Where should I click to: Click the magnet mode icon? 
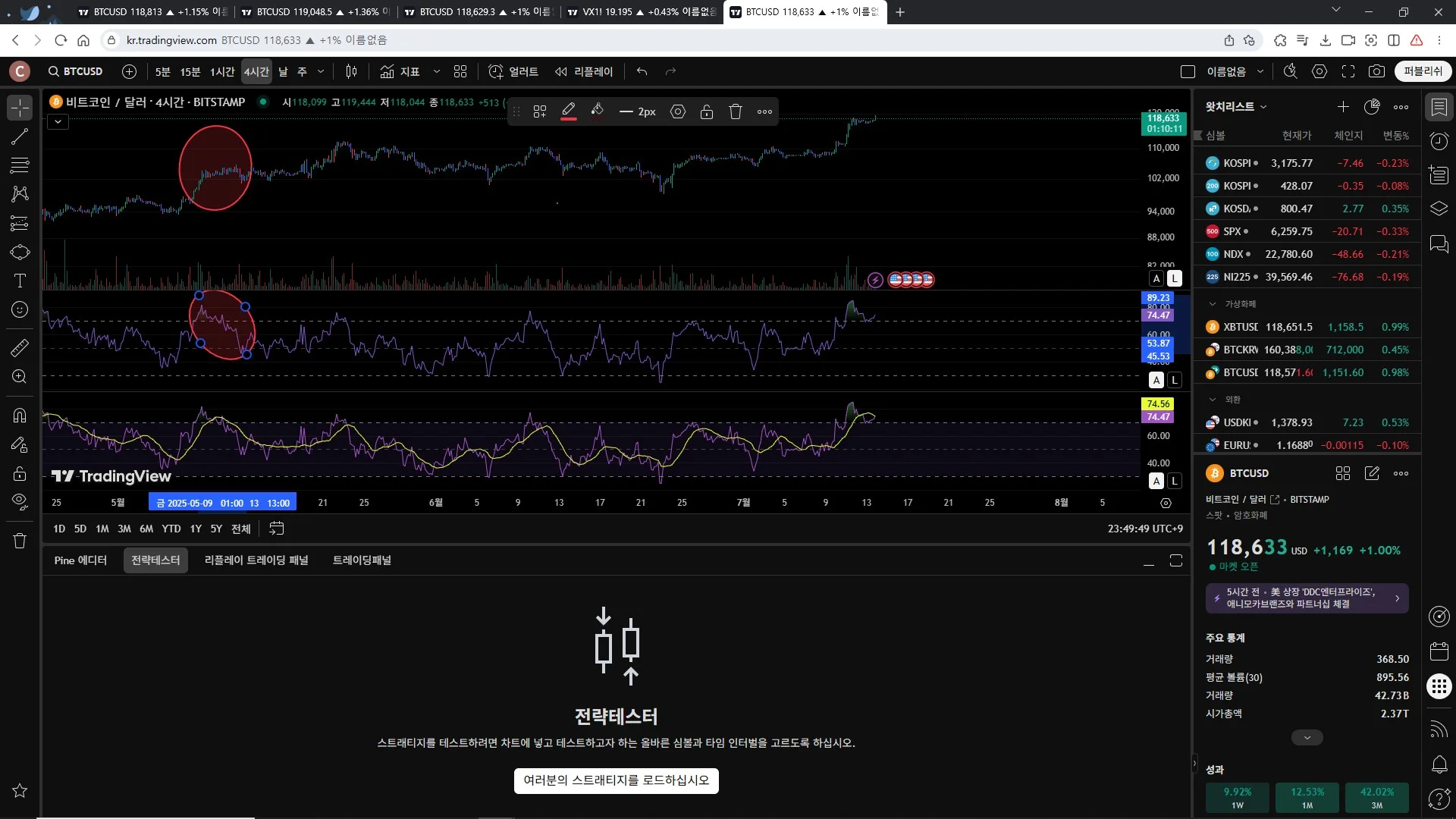pyautogui.click(x=20, y=415)
